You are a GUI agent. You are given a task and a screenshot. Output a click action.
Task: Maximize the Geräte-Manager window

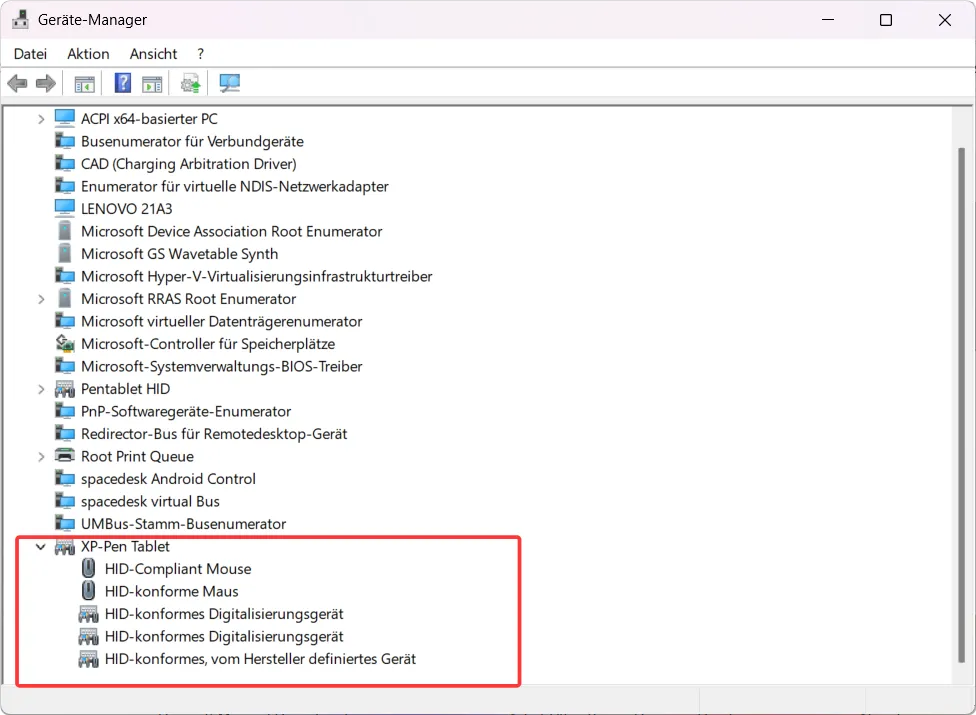point(886,20)
